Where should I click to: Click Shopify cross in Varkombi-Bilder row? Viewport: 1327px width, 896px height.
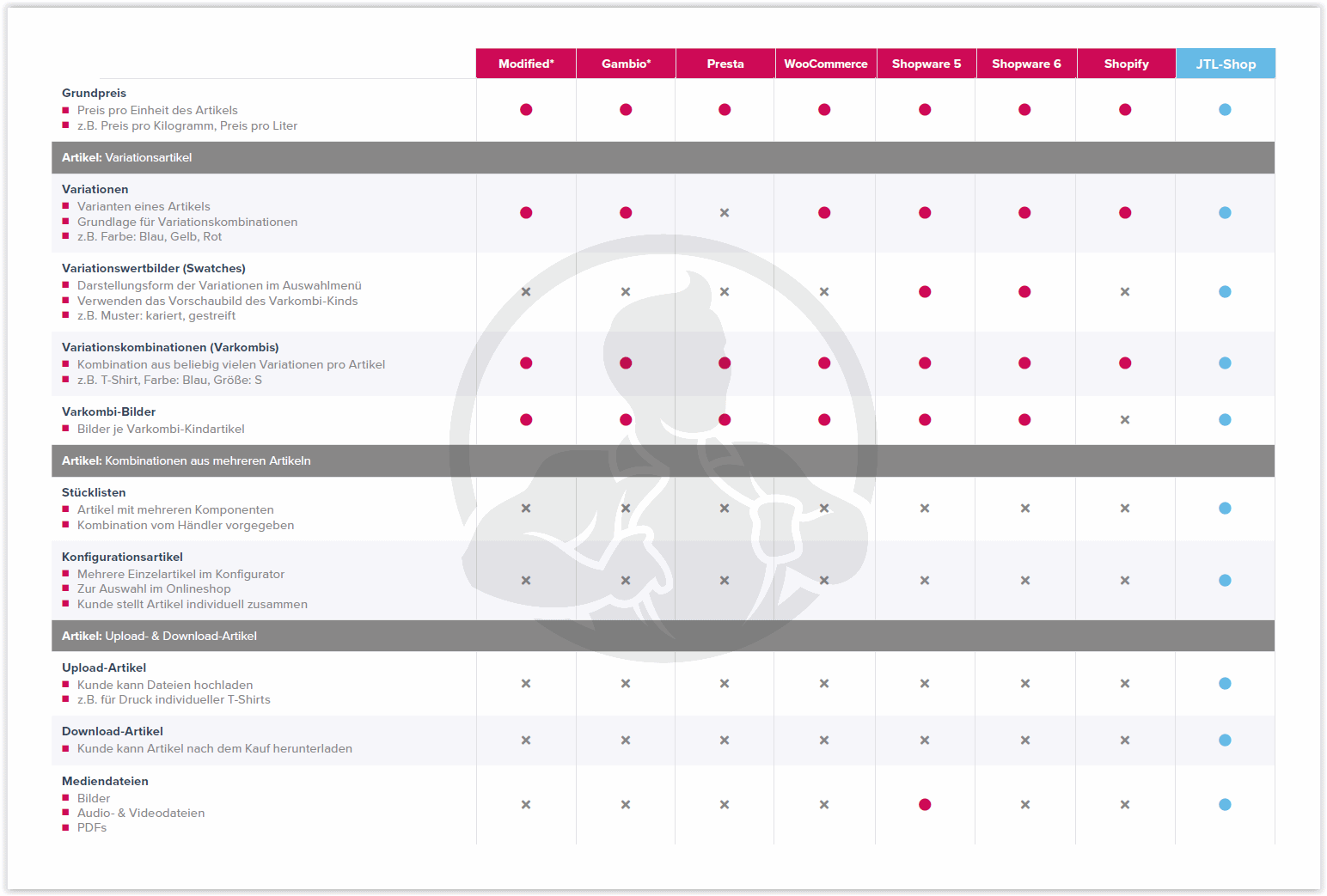[1125, 420]
